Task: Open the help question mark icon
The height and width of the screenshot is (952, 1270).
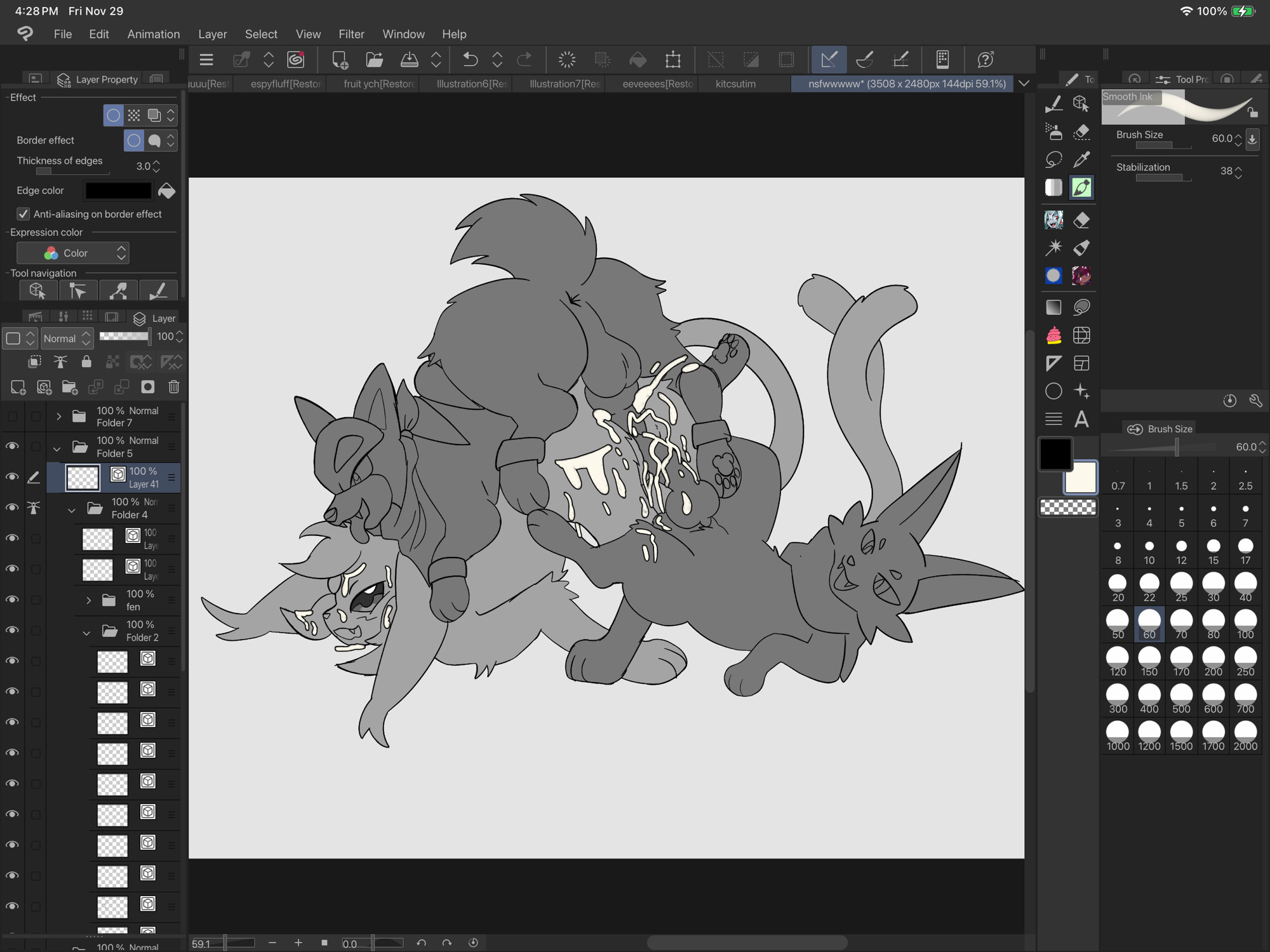Action: click(986, 60)
